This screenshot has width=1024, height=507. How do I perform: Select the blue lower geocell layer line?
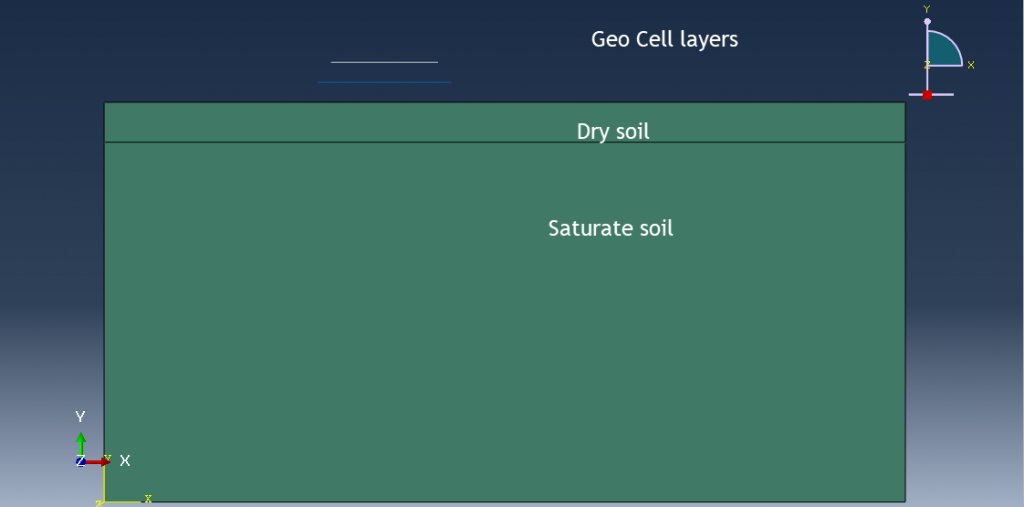(384, 82)
